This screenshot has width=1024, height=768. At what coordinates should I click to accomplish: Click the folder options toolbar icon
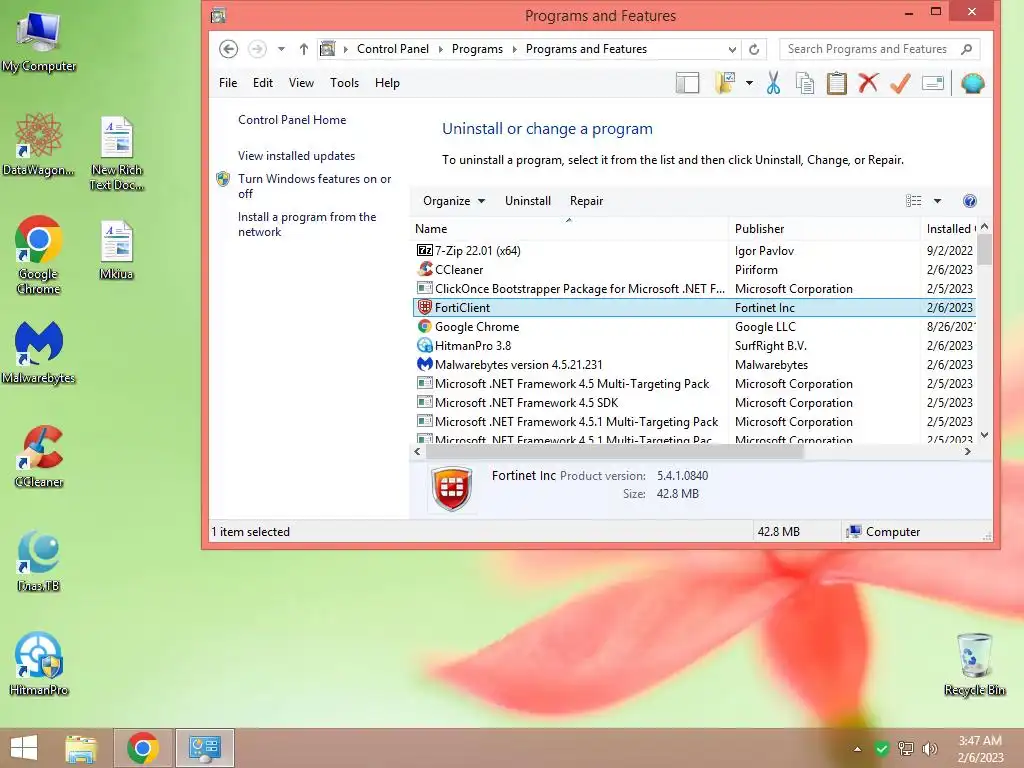click(726, 83)
